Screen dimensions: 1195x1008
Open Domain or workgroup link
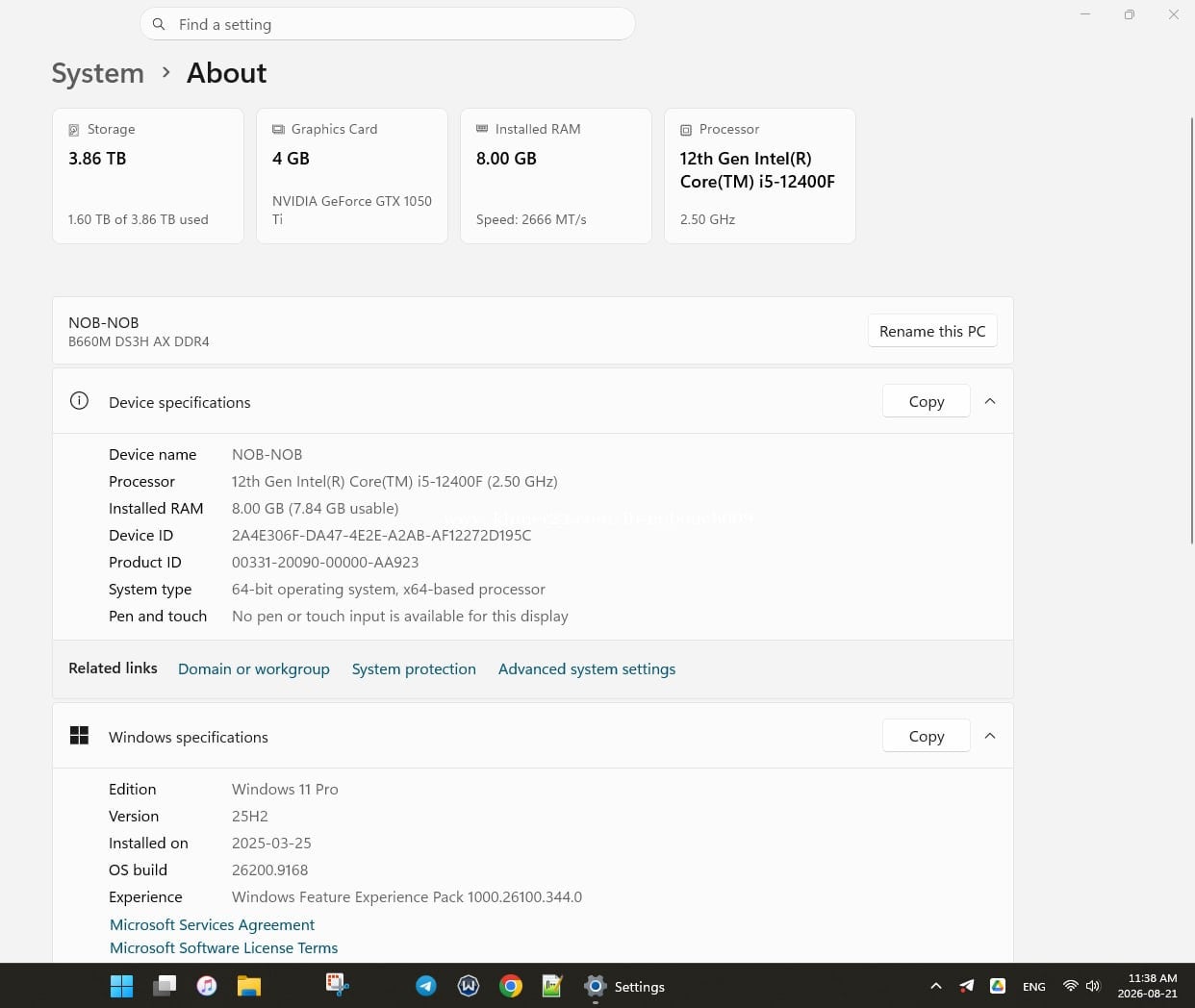click(x=253, y=669)
